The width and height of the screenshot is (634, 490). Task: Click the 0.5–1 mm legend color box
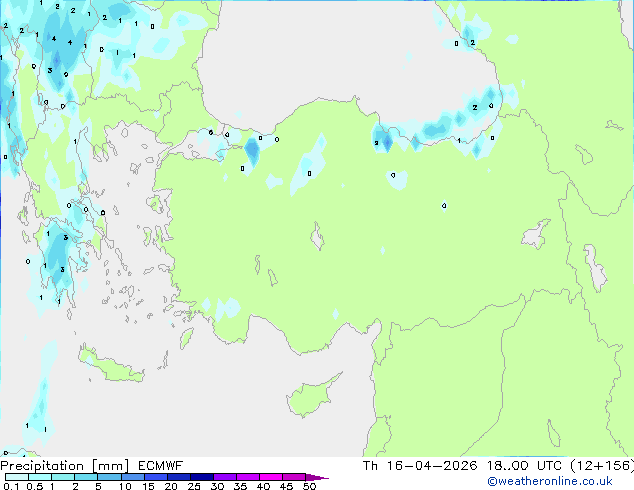click(40, 477)
